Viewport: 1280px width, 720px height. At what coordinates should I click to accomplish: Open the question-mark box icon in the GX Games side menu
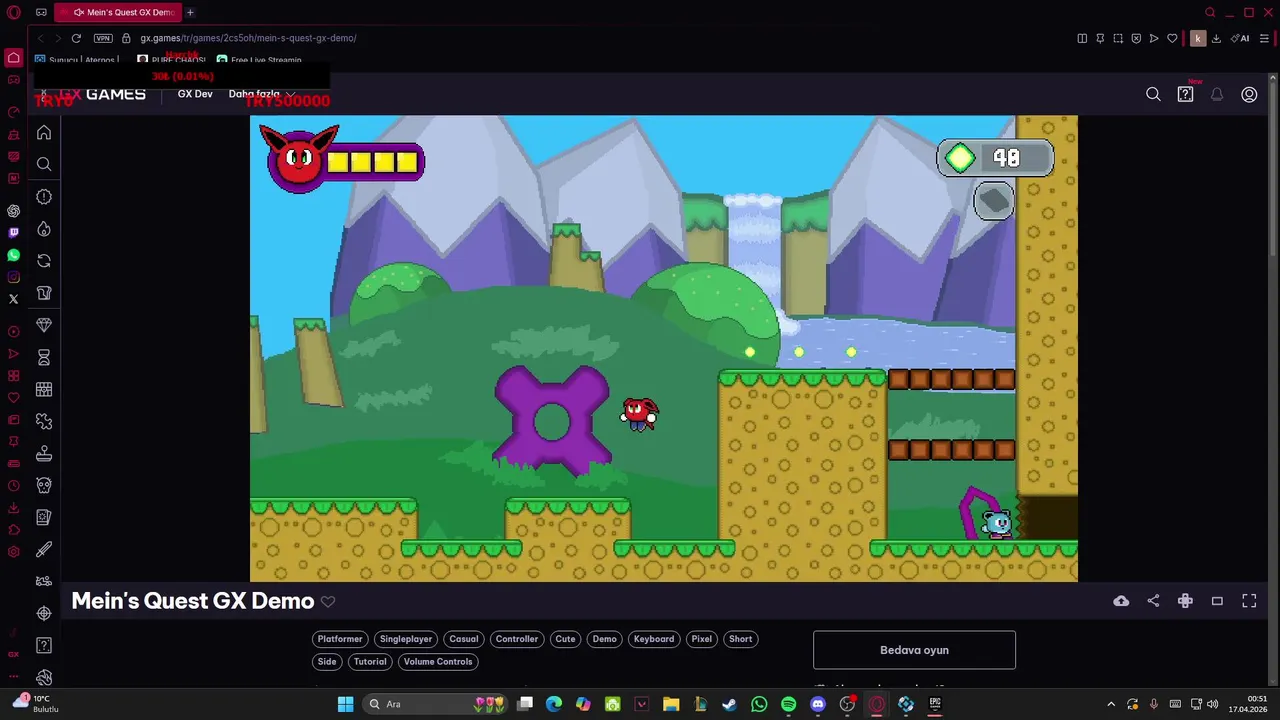44,645
